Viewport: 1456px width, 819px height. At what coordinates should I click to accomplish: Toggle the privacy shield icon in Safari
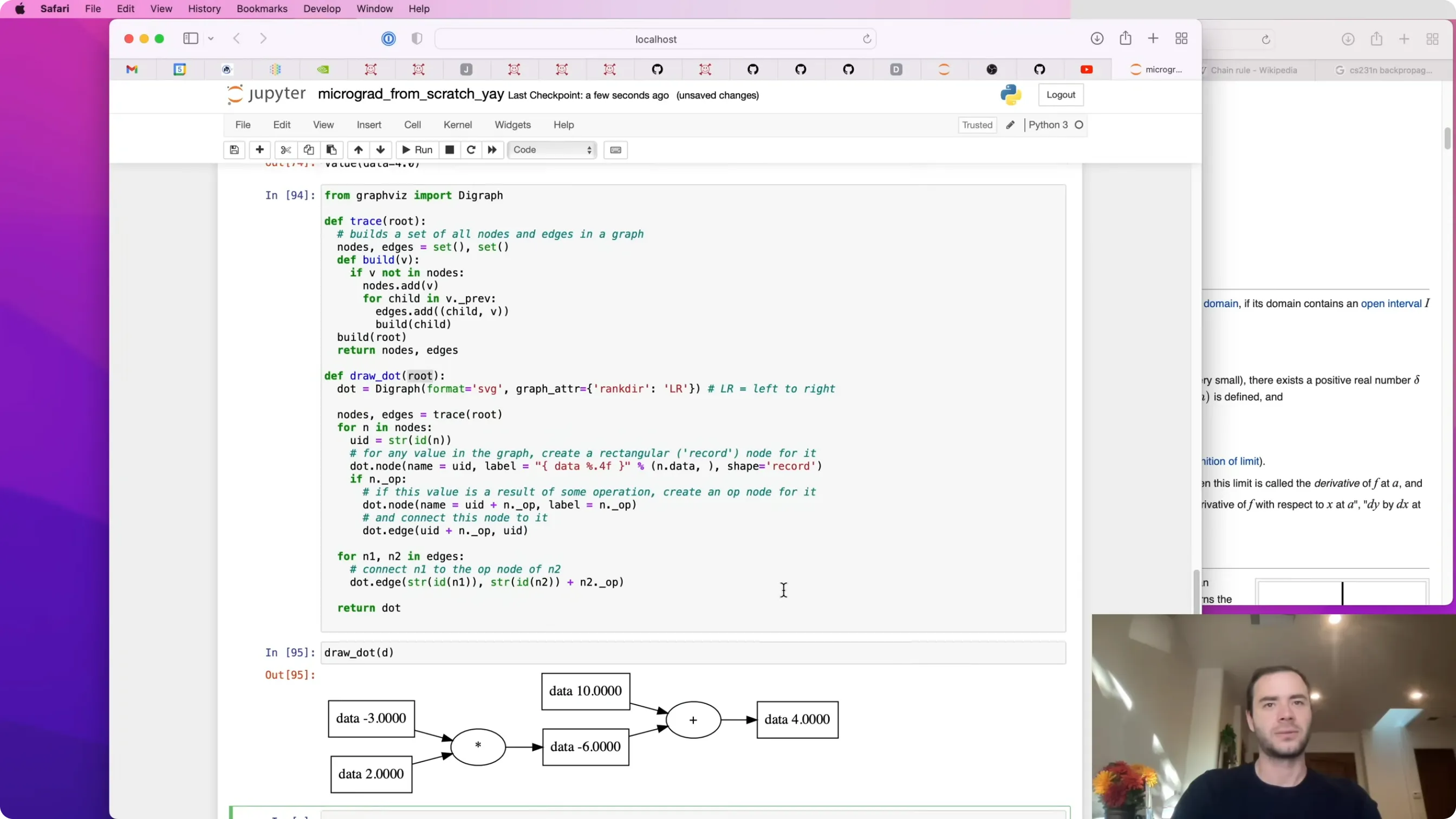coord(417,38)
